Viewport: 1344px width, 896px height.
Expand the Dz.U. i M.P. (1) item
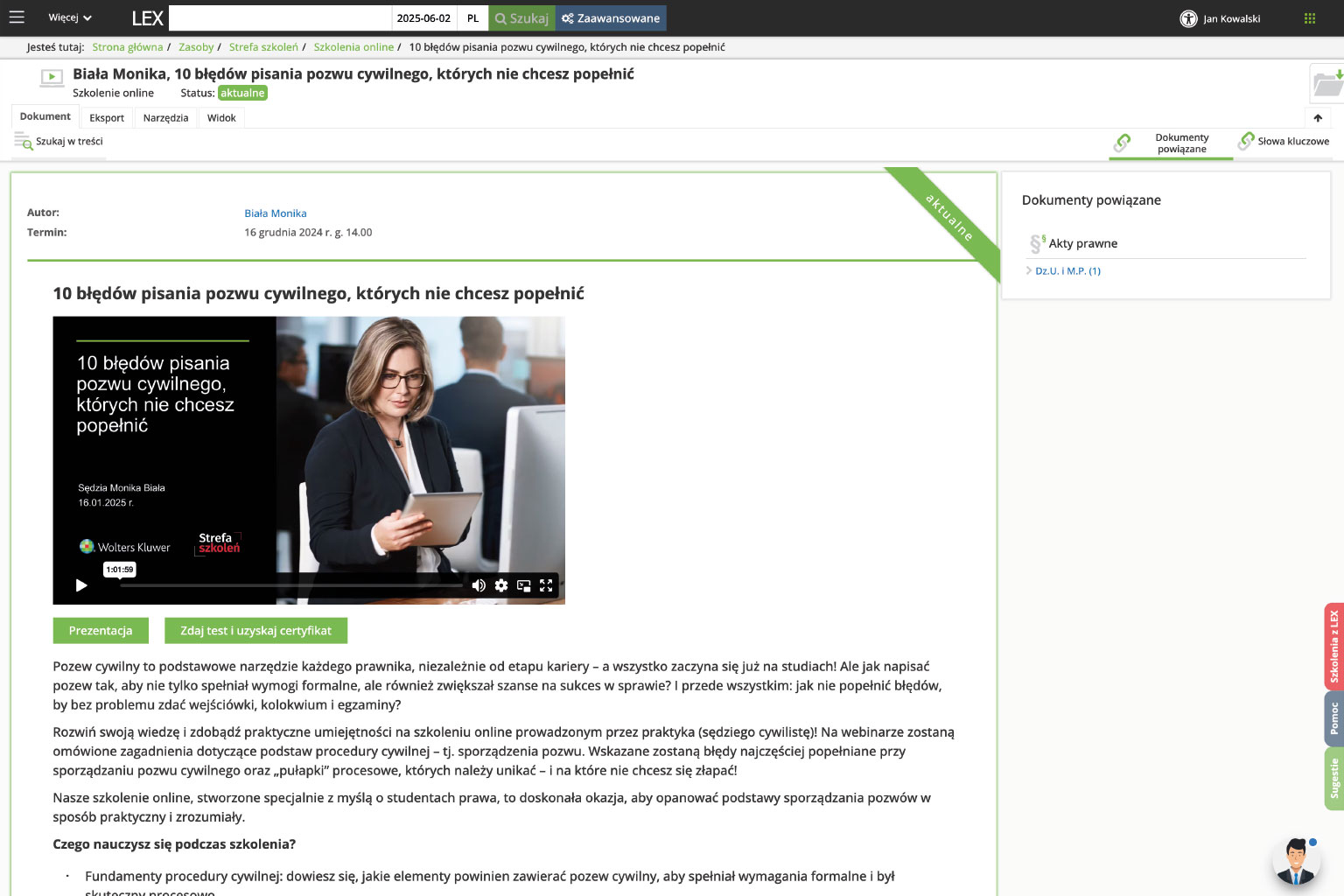(x=1067, y=271)
